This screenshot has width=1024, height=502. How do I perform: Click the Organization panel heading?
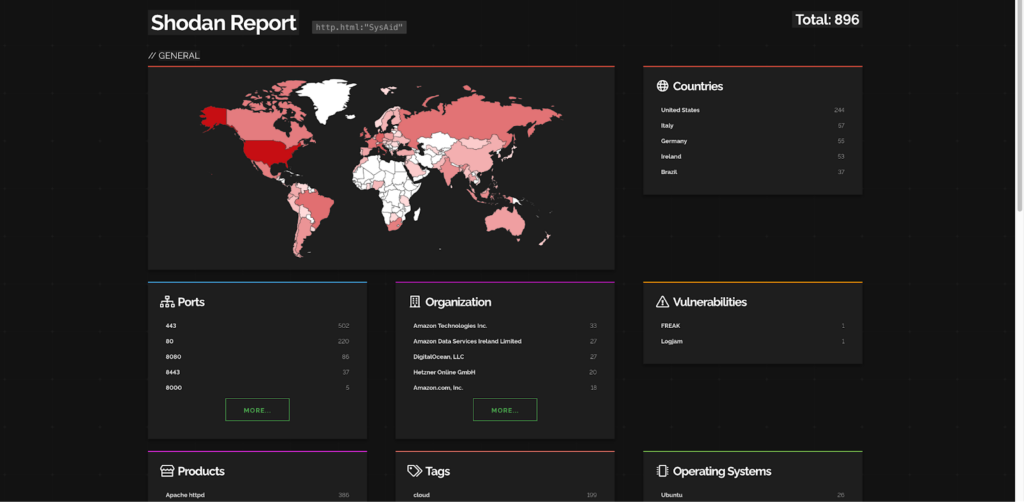(458, 302)
